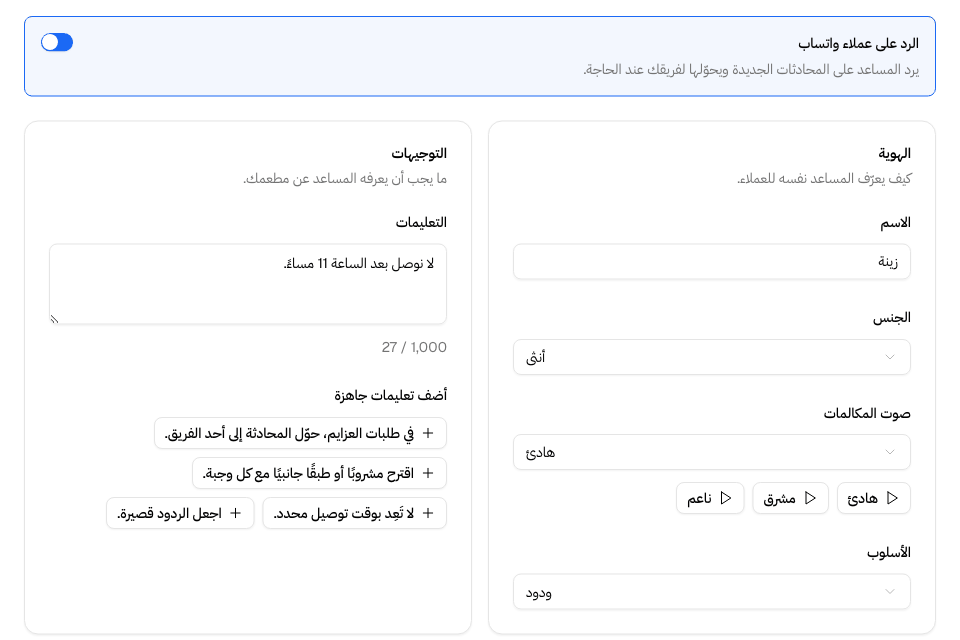This screenshot has width=960, height=640.
Task: Click the الهوية section heading
Action: (x=894, y=153)
